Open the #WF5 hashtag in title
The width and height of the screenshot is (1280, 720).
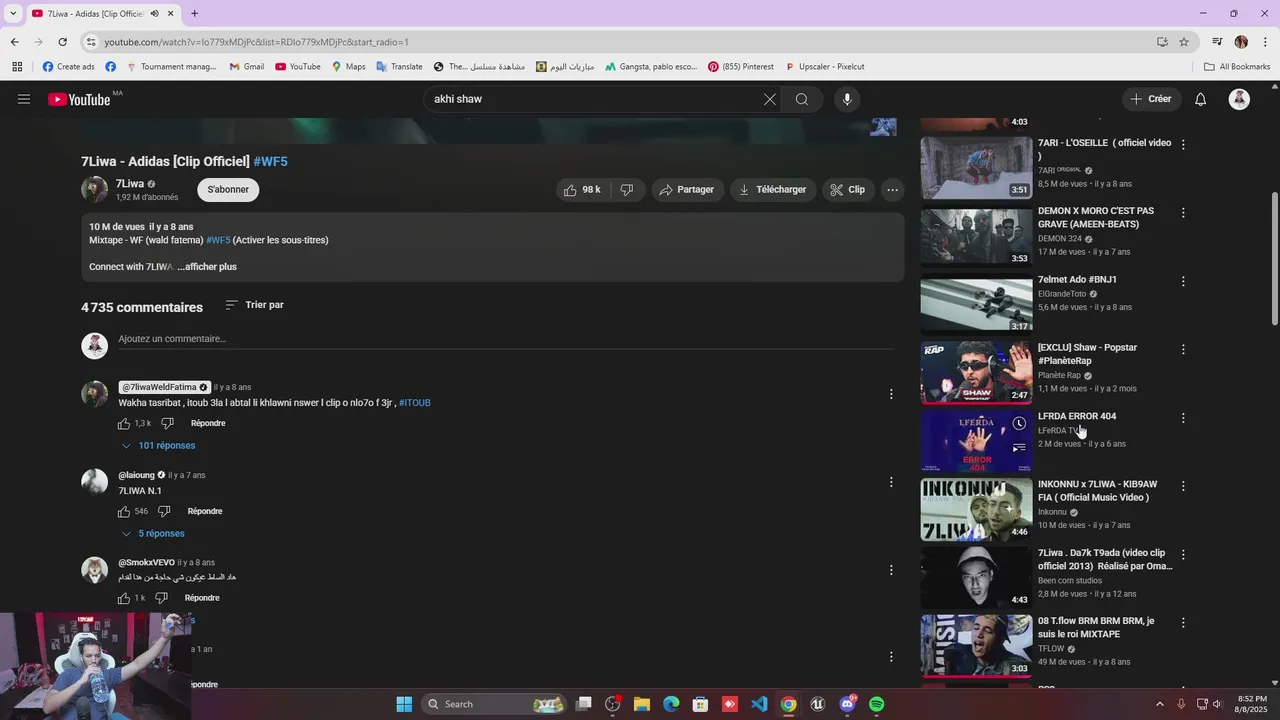pos(270,161)
